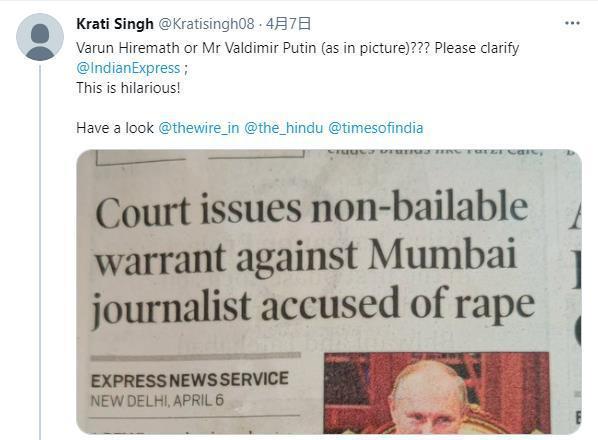Click Krati Singh's default profile avatar
This screenshot has width=598, height=440.
point(40,37)
